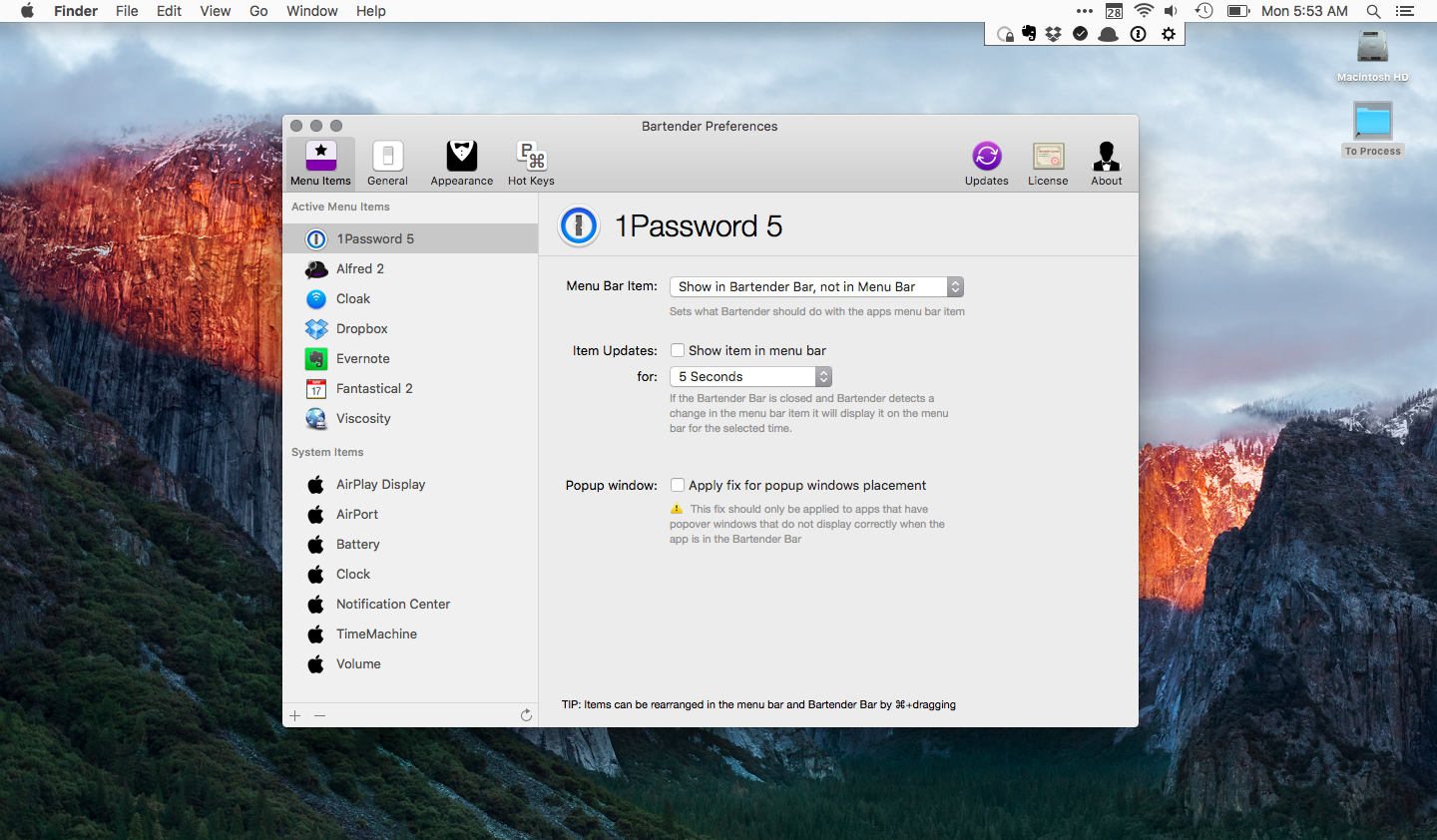The height and width of the screenshot is (840, 1437).
Task: Check Apply fix for popup windows placement
Action: click(678, 485)
